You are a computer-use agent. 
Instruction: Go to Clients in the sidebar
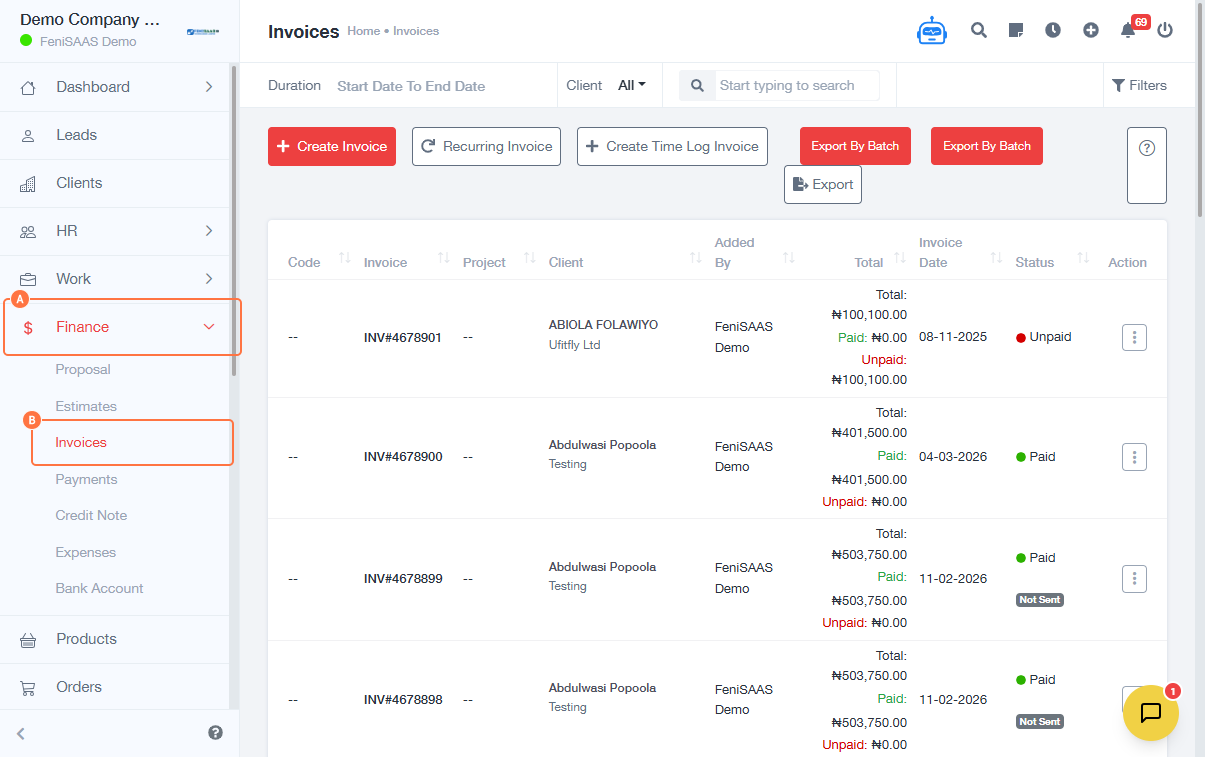pyautogui.click(x=79, y=183)
